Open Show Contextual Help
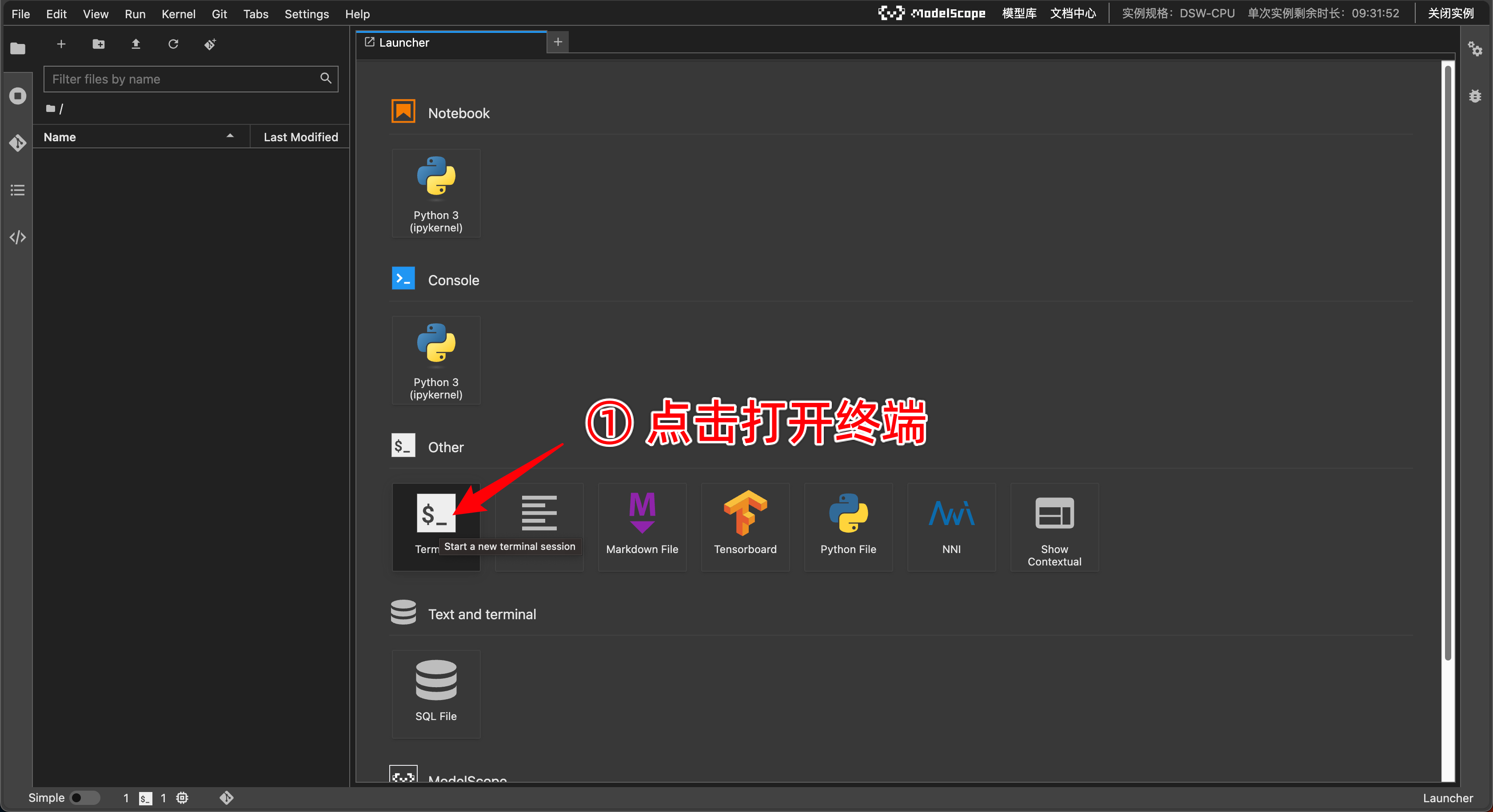1493x812 pixels. 1054,526
